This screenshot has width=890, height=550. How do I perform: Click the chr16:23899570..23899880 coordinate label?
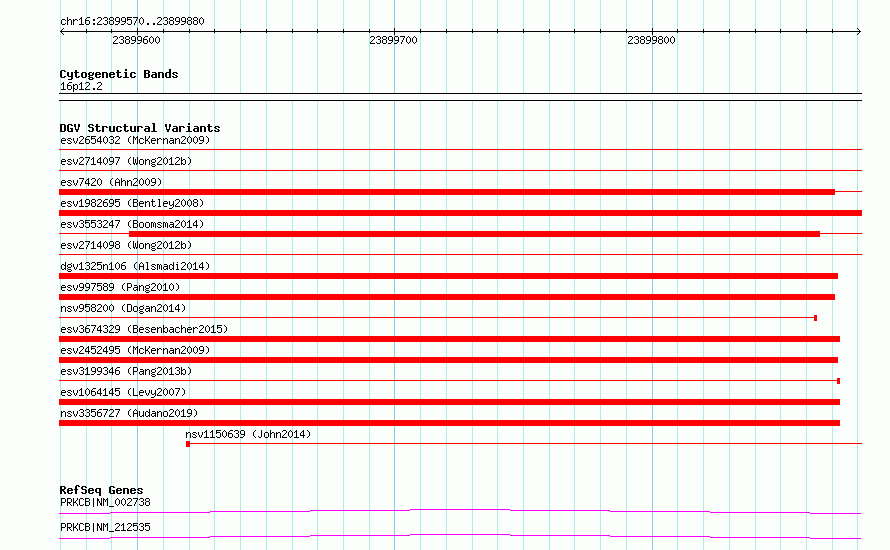[x=132, y=21]
